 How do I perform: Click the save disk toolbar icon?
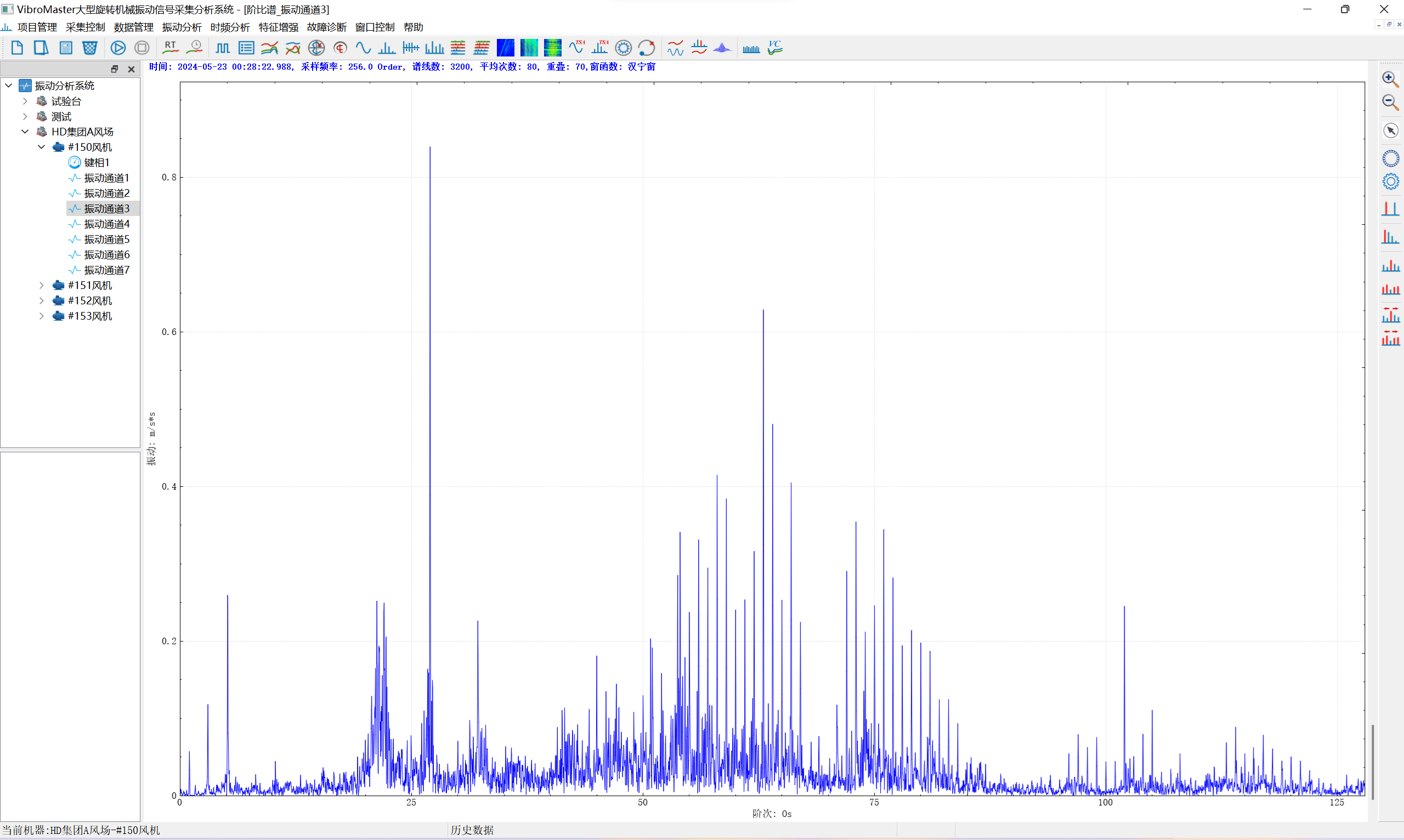(66, 48)
